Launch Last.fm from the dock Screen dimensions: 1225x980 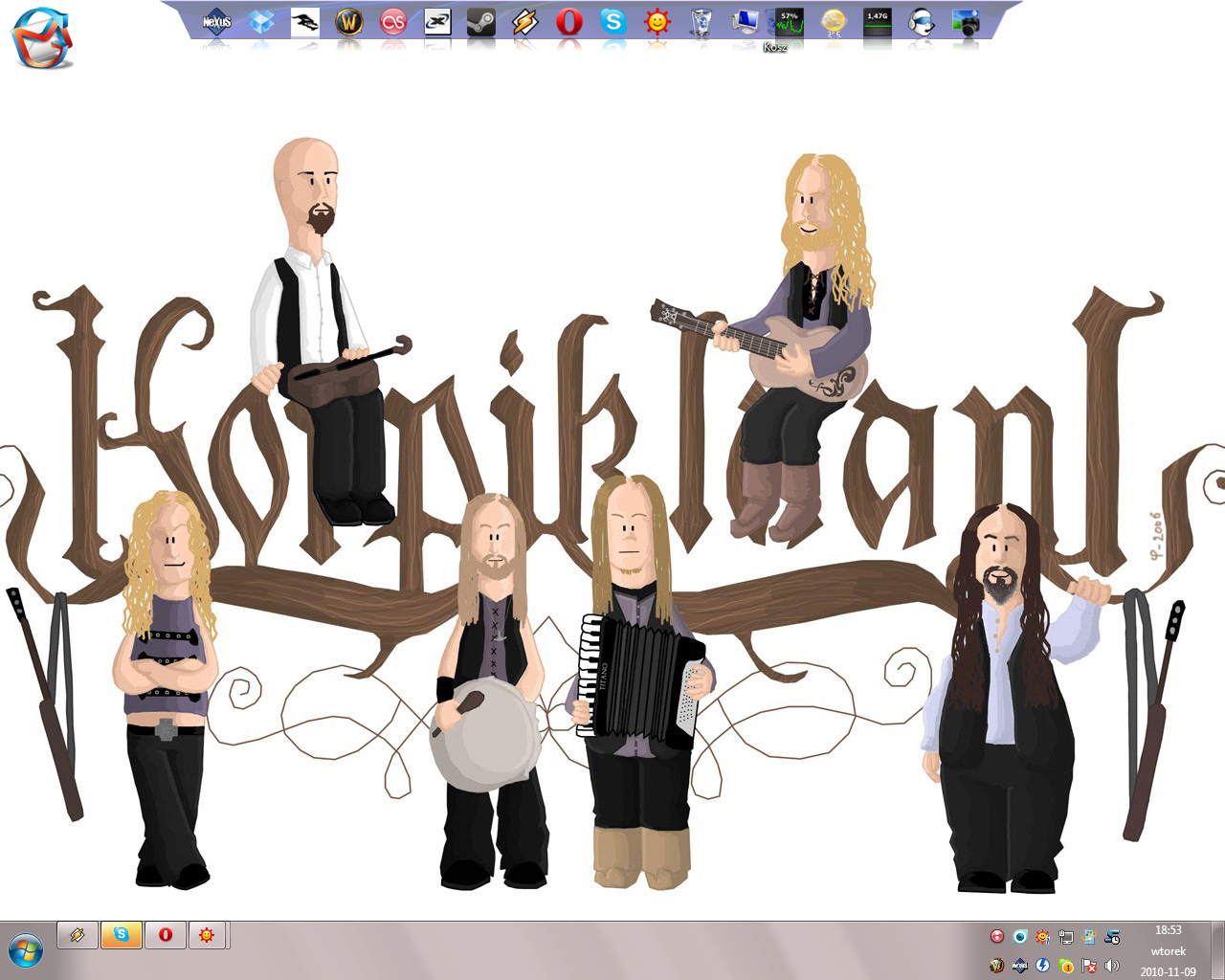(393, 21)
